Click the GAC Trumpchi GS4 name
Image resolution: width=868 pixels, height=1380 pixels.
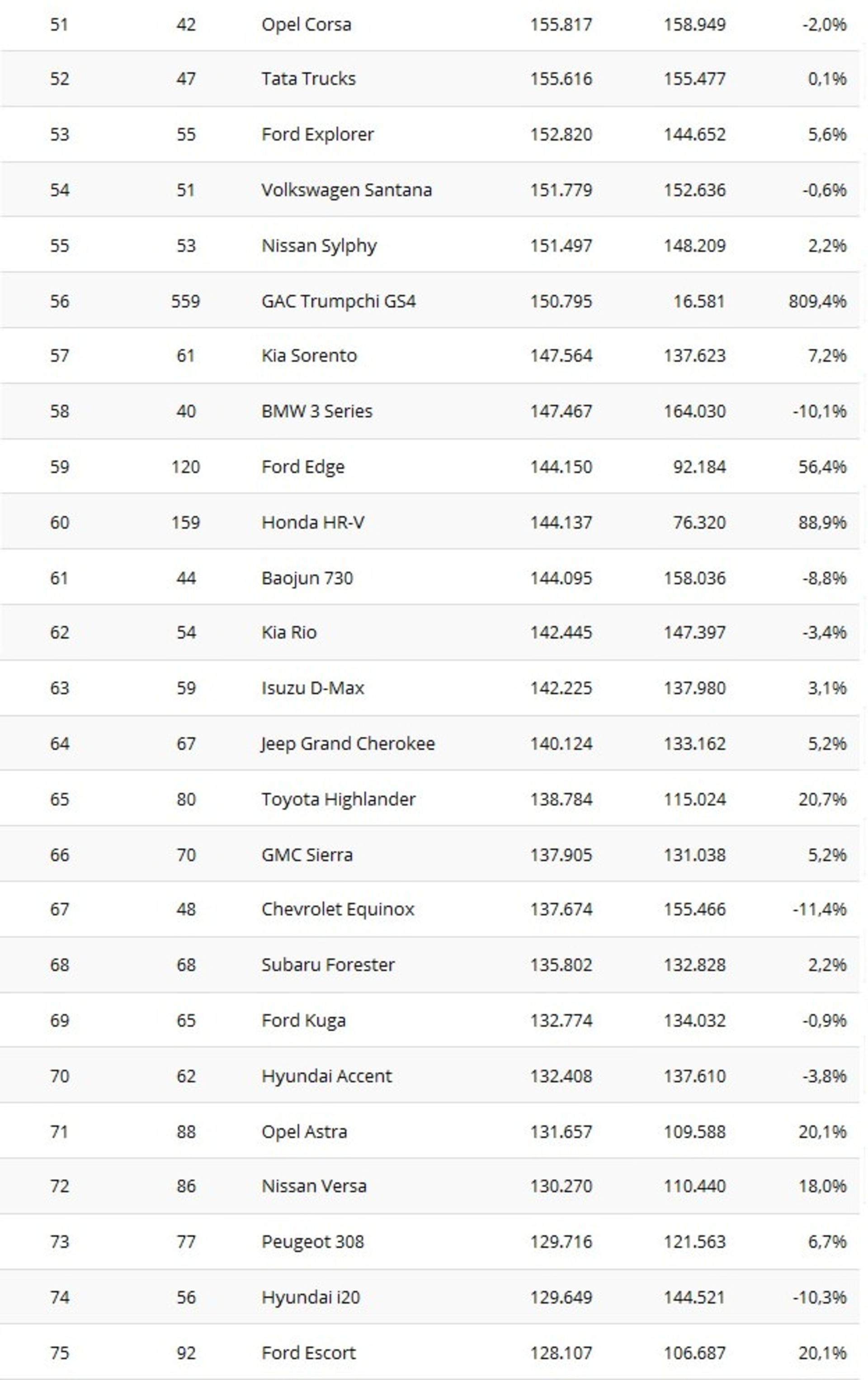coord(338,301)
